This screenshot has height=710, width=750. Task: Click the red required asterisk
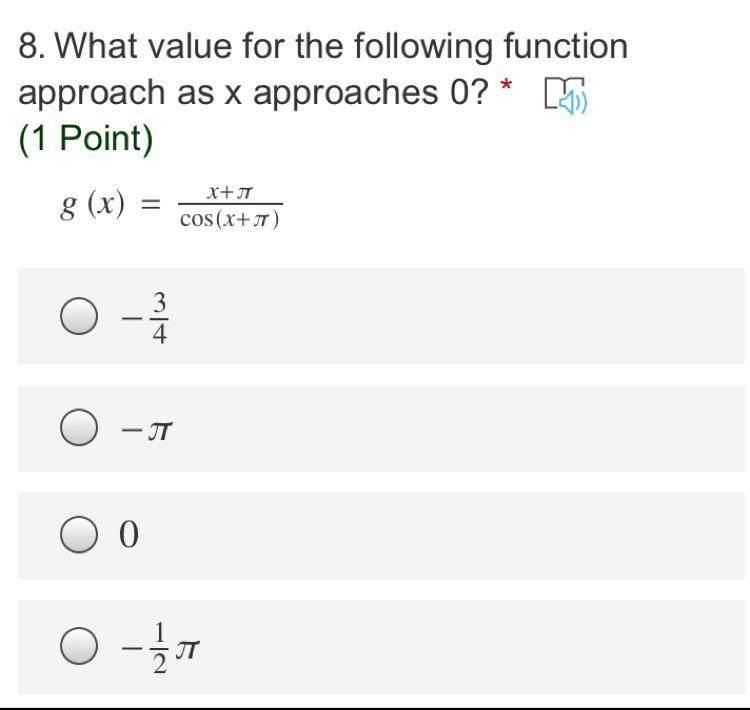pyautogui.click(x=507, y=86)
